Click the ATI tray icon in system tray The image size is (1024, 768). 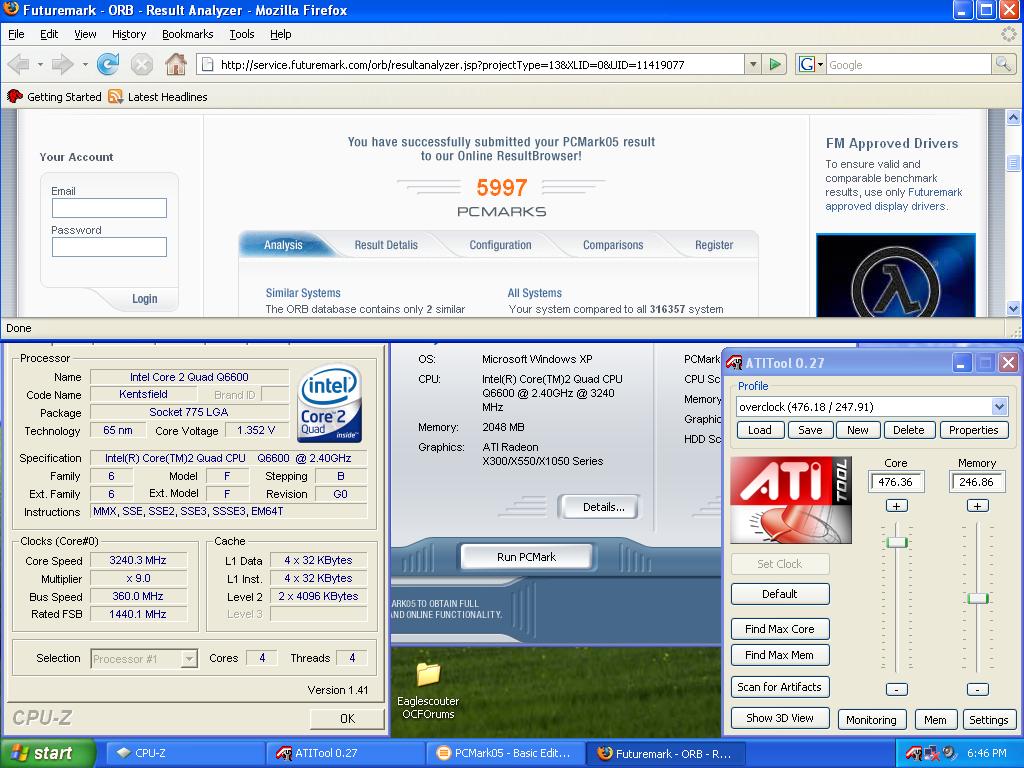pyautogui.click(x=914, y=753)
